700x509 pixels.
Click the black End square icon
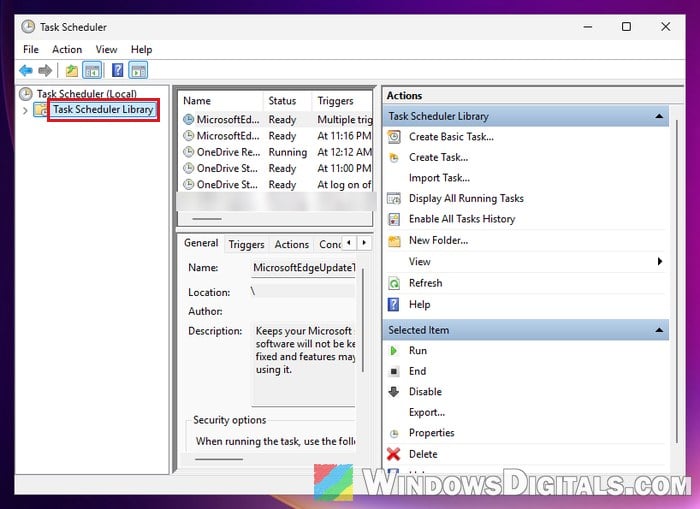(x=394, y=371)
